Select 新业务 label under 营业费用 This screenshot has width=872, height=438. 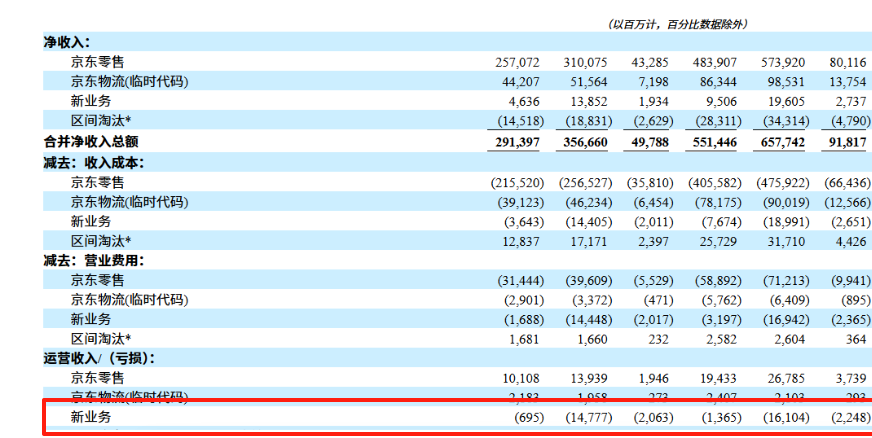pos(91,320)
